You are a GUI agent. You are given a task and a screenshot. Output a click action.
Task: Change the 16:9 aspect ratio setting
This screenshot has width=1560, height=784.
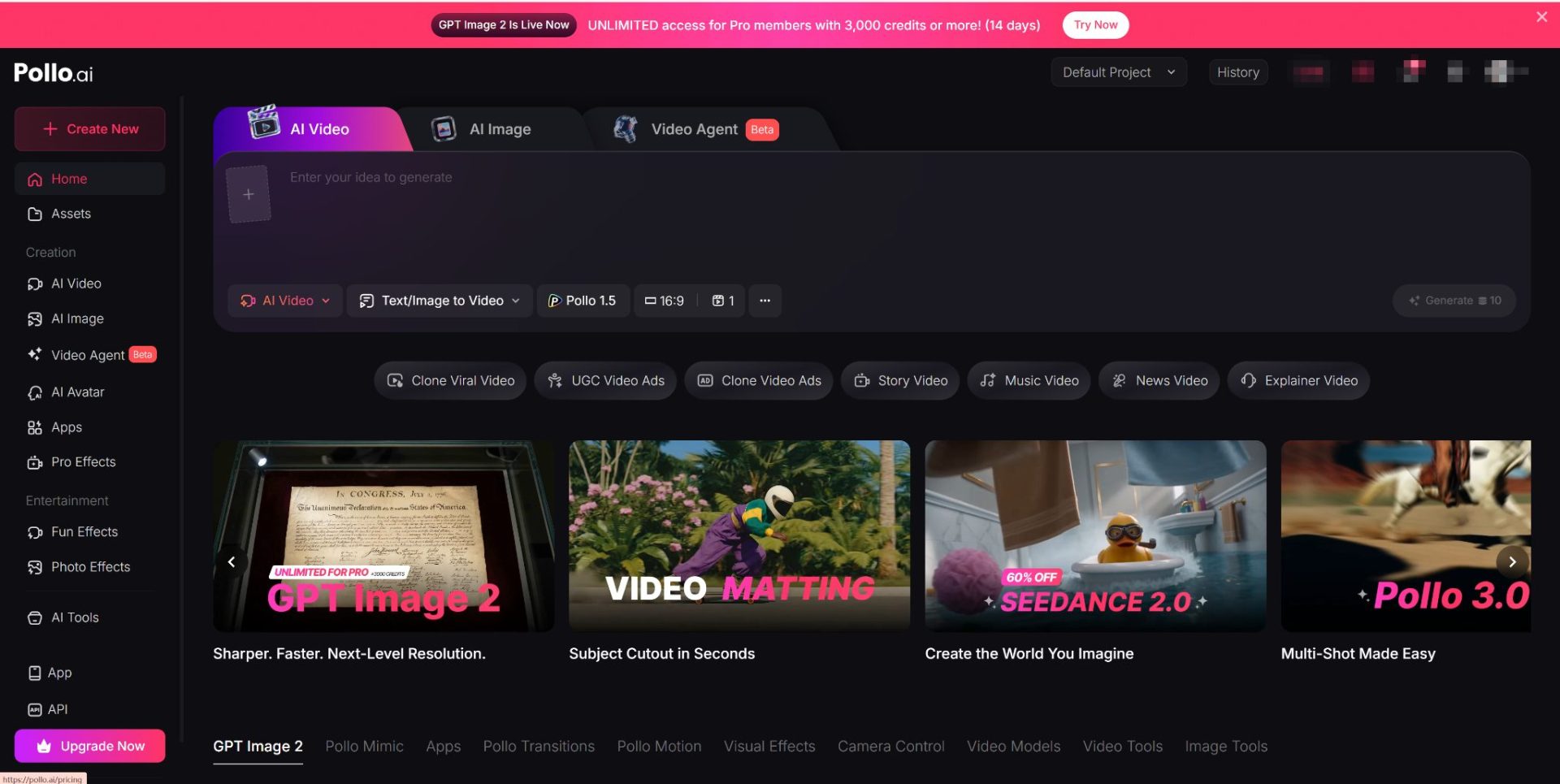click(665, 301)
